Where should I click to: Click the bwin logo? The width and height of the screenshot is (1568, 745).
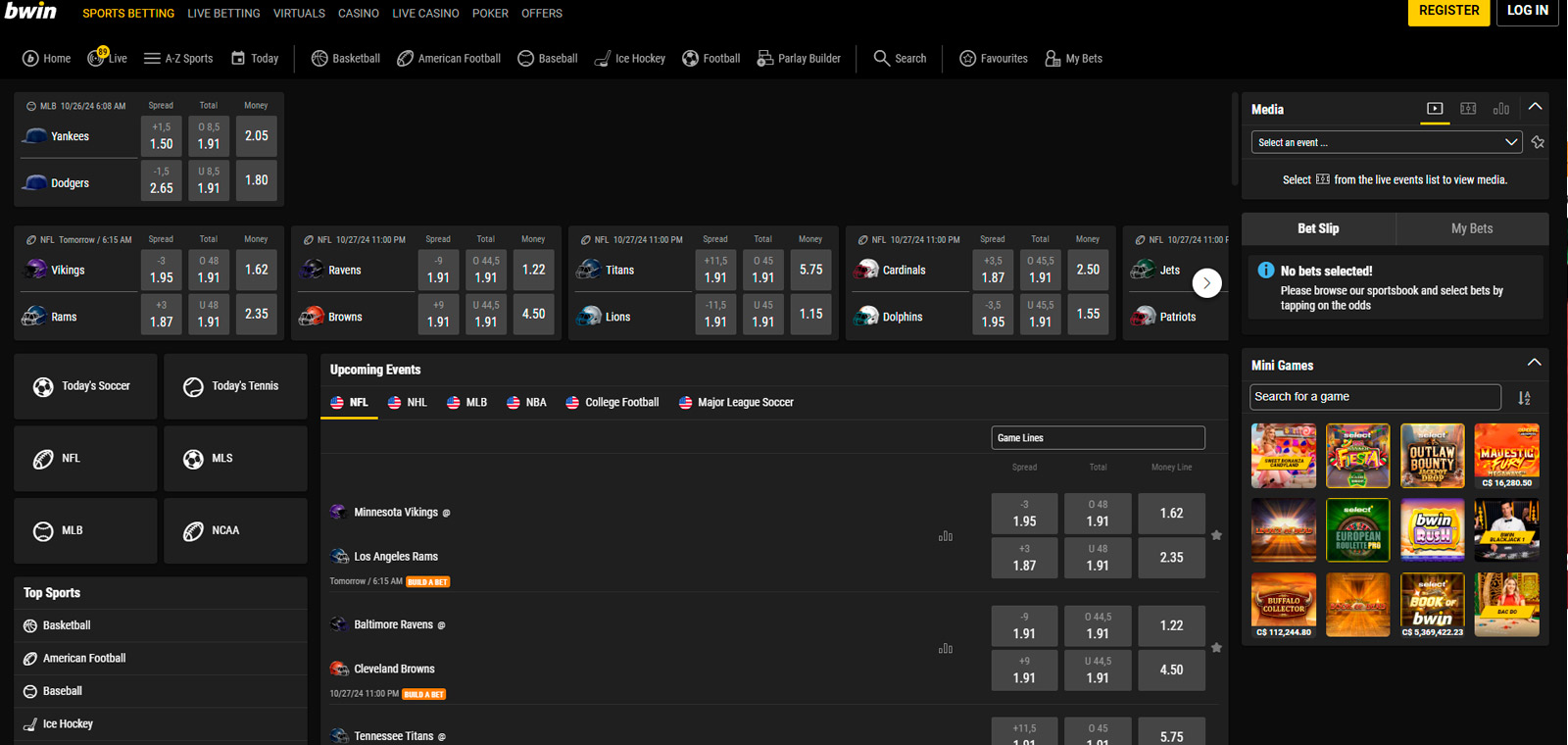[30, 11]
